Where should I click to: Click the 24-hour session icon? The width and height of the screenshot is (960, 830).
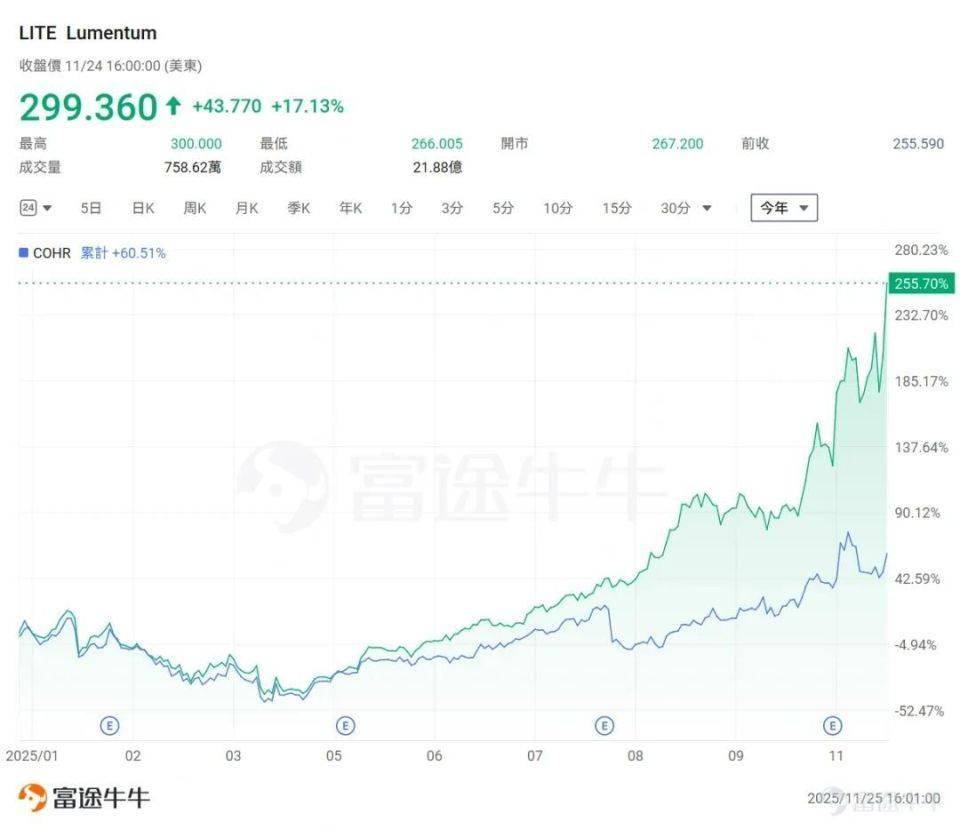point(28,208)
